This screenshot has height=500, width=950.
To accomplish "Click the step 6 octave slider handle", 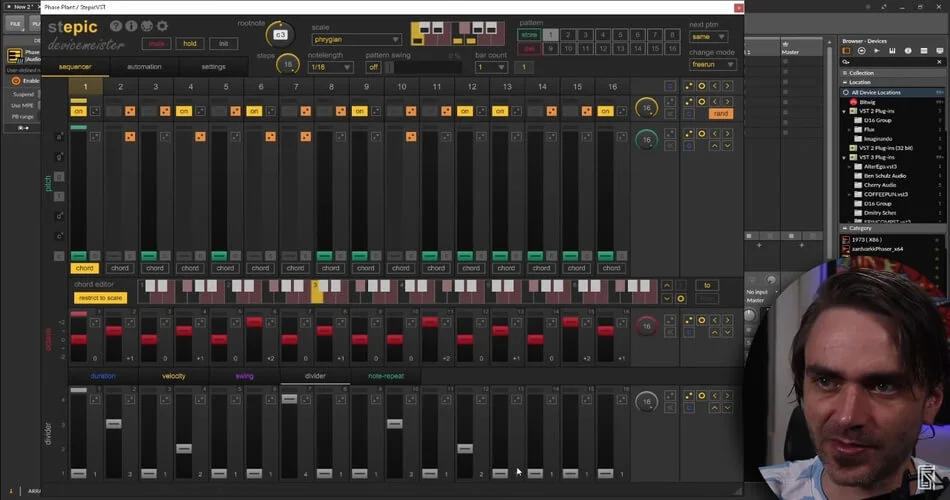I will [x=254, y=322].
